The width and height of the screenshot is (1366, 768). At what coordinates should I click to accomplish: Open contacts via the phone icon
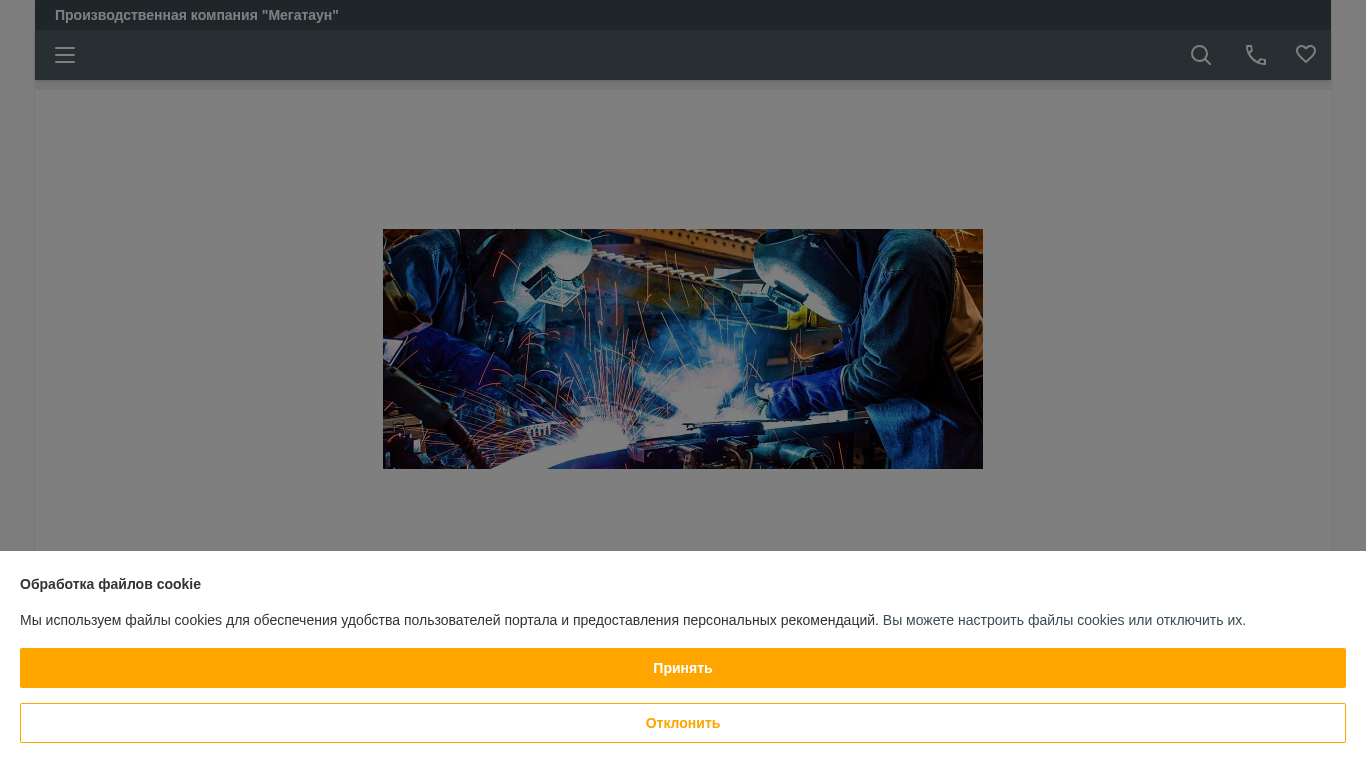[x=1255, y=55]
